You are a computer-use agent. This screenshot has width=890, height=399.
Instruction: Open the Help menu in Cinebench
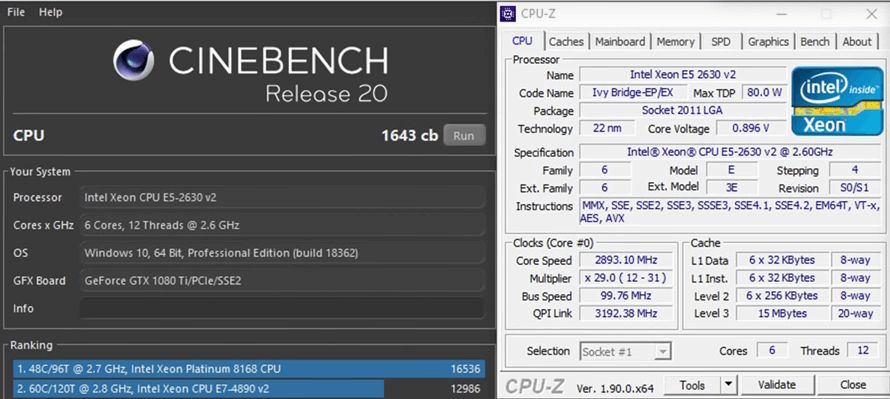pos(51,12)
